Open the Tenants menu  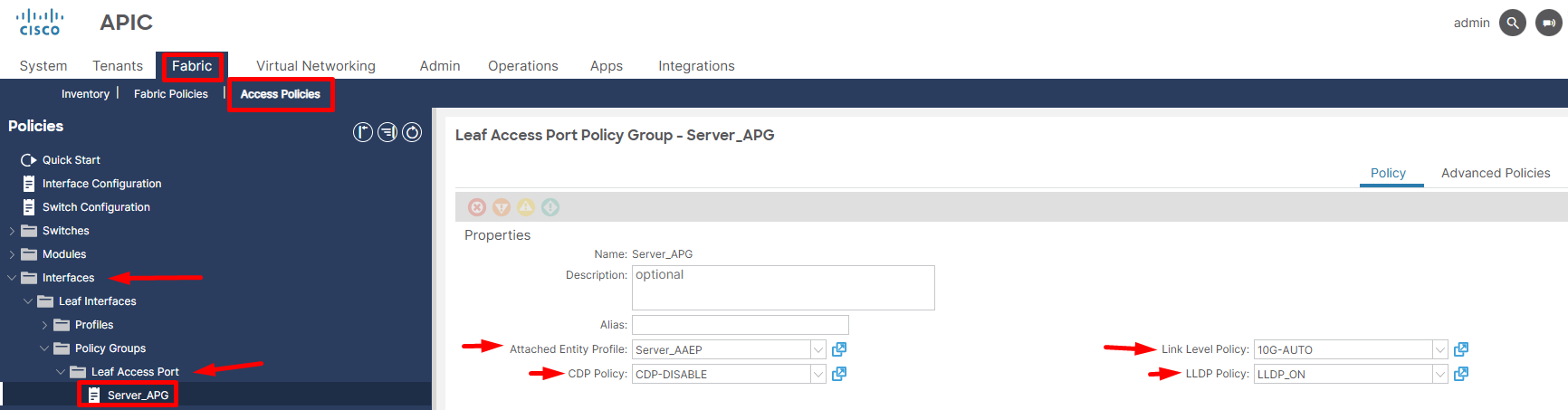click(118, 66)
